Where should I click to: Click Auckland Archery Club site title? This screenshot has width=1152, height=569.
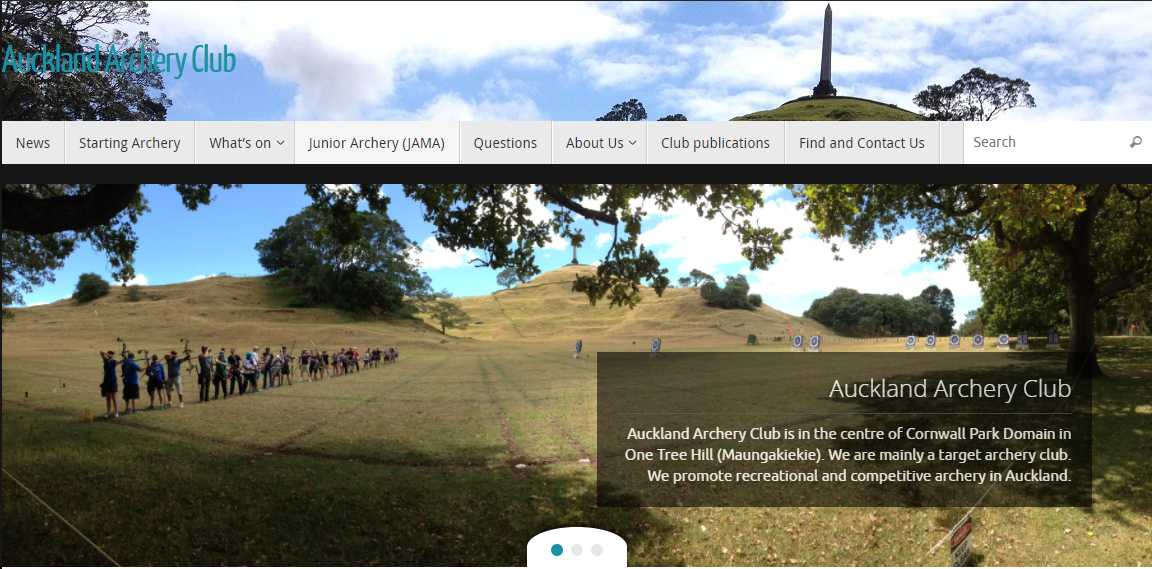tap(119, 60)
